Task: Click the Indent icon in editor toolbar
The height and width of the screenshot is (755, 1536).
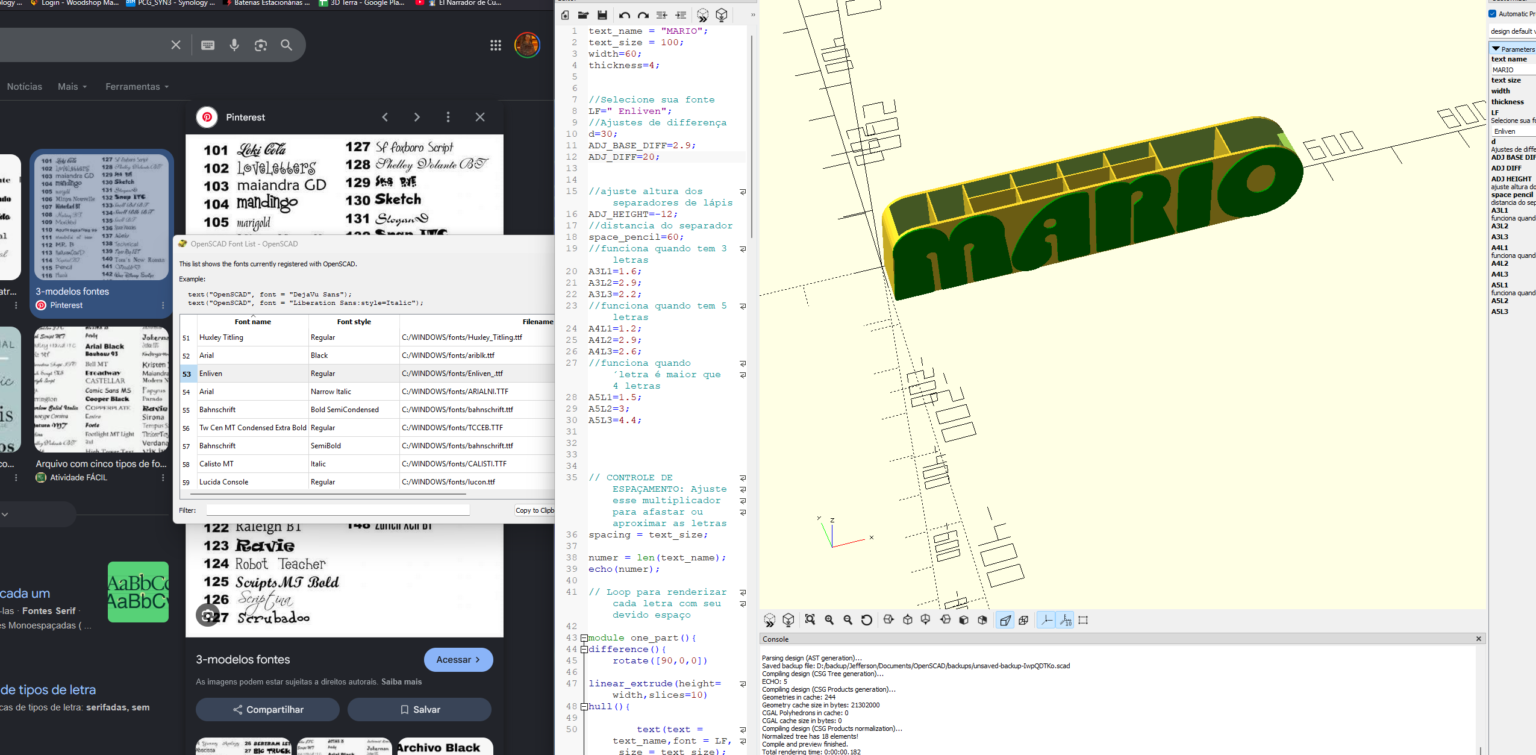Action: click(681, 15)
